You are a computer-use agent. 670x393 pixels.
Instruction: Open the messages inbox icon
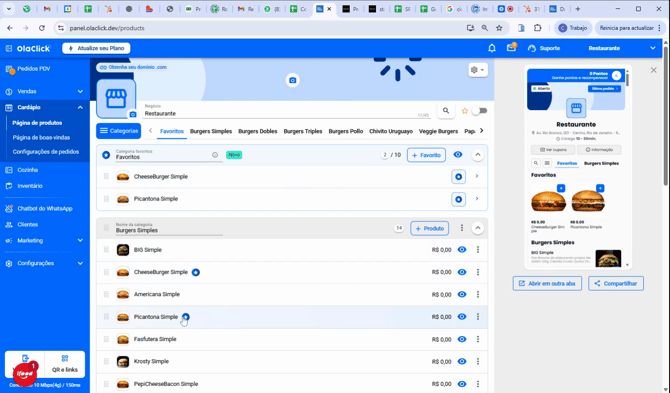tap(511, 48)
